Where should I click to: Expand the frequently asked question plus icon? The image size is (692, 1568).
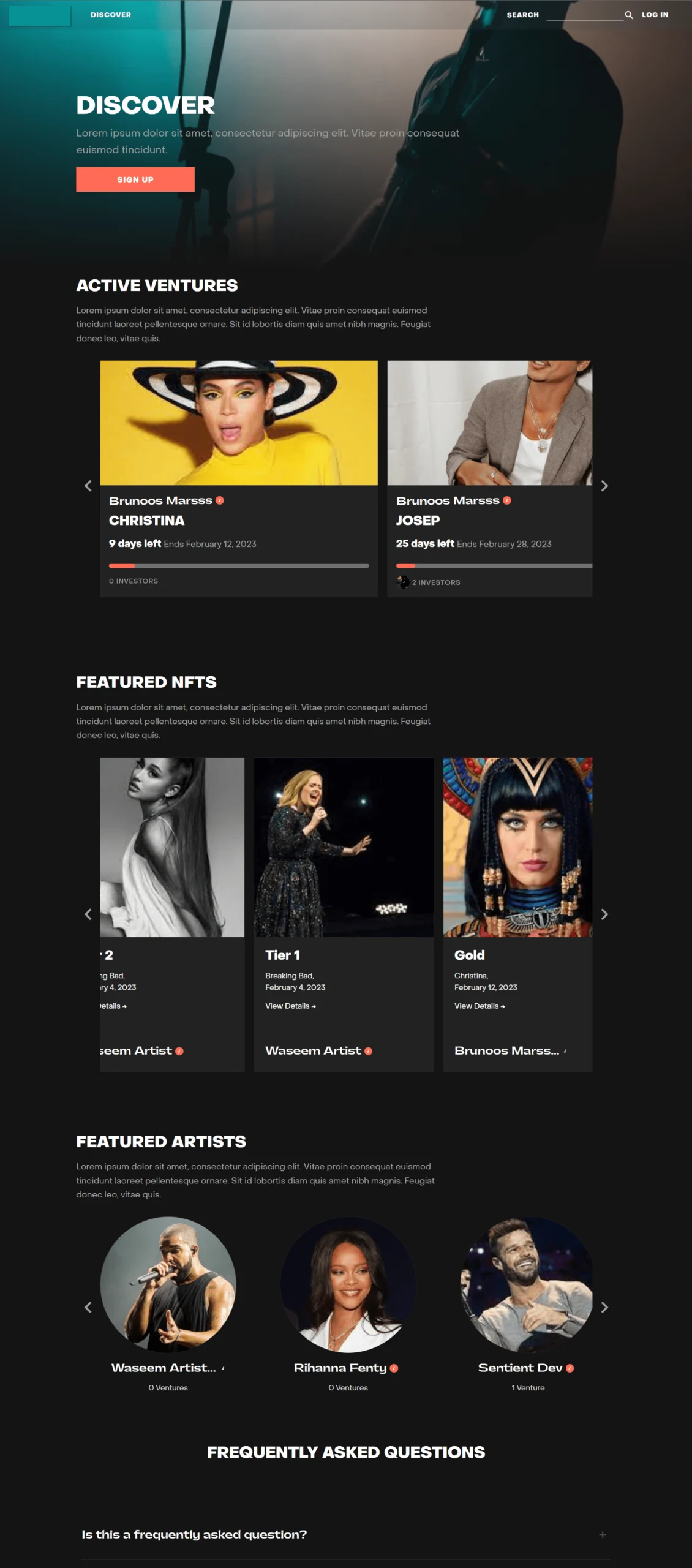(x=603, y=1535)
